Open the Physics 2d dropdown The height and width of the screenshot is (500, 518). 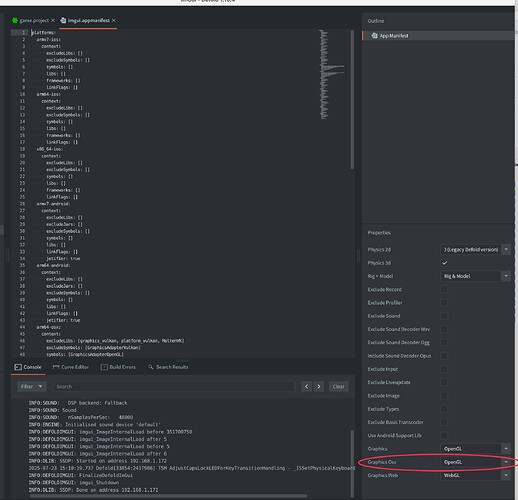click(475, 249)
